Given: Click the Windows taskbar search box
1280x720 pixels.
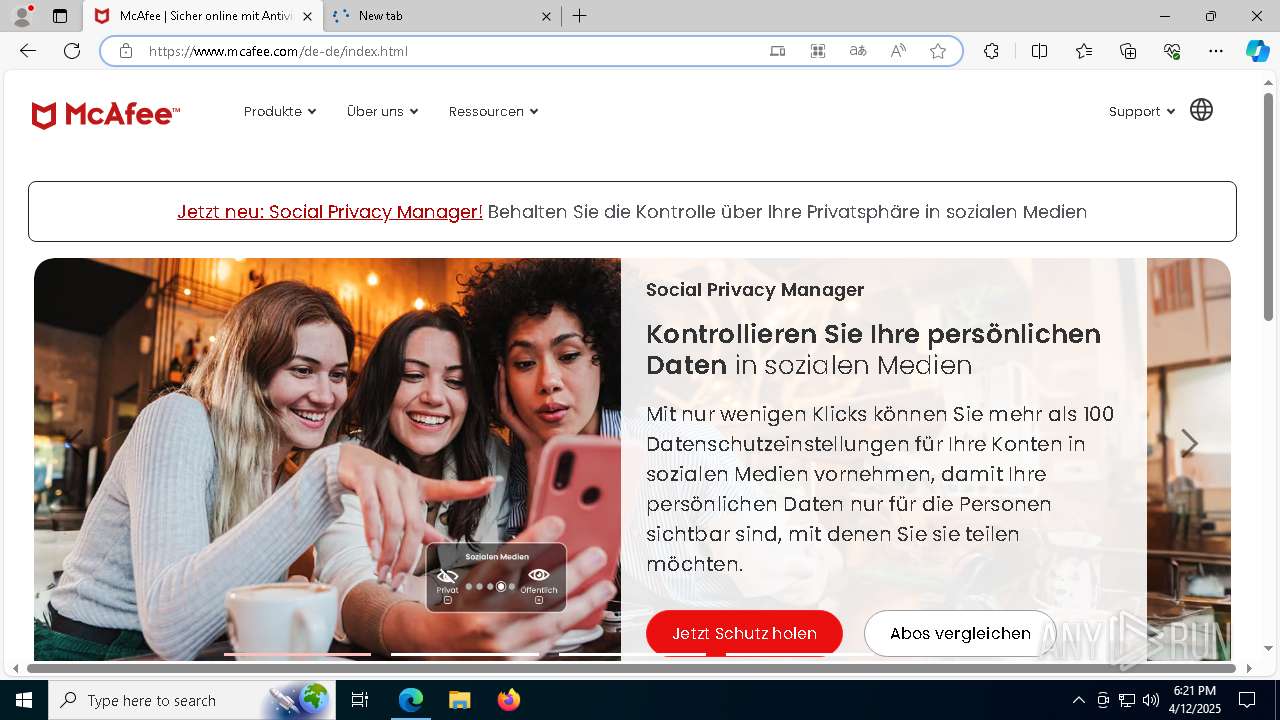Looking at the screenshot, I should pyautogui.click(x=192, y=700).
